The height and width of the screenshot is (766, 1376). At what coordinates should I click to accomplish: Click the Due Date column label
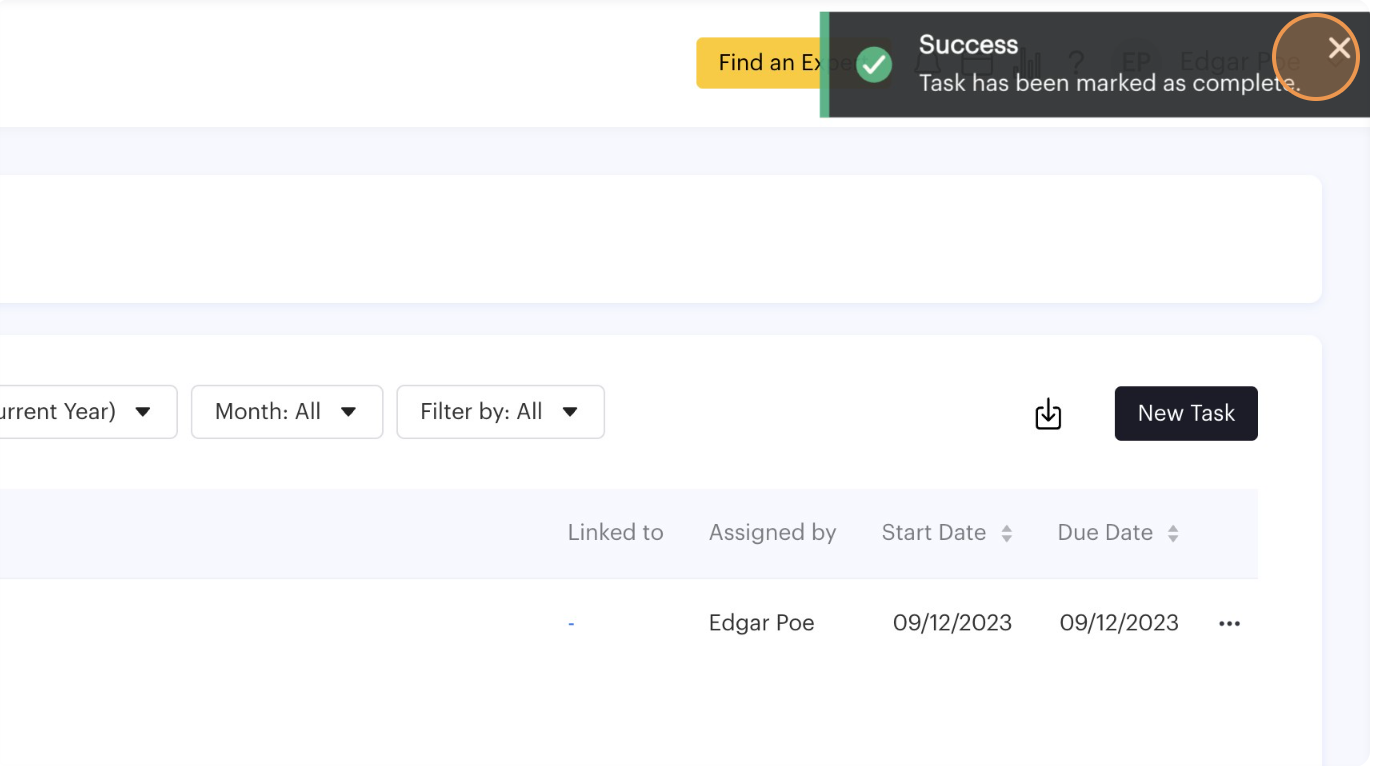pos(1105,533)
